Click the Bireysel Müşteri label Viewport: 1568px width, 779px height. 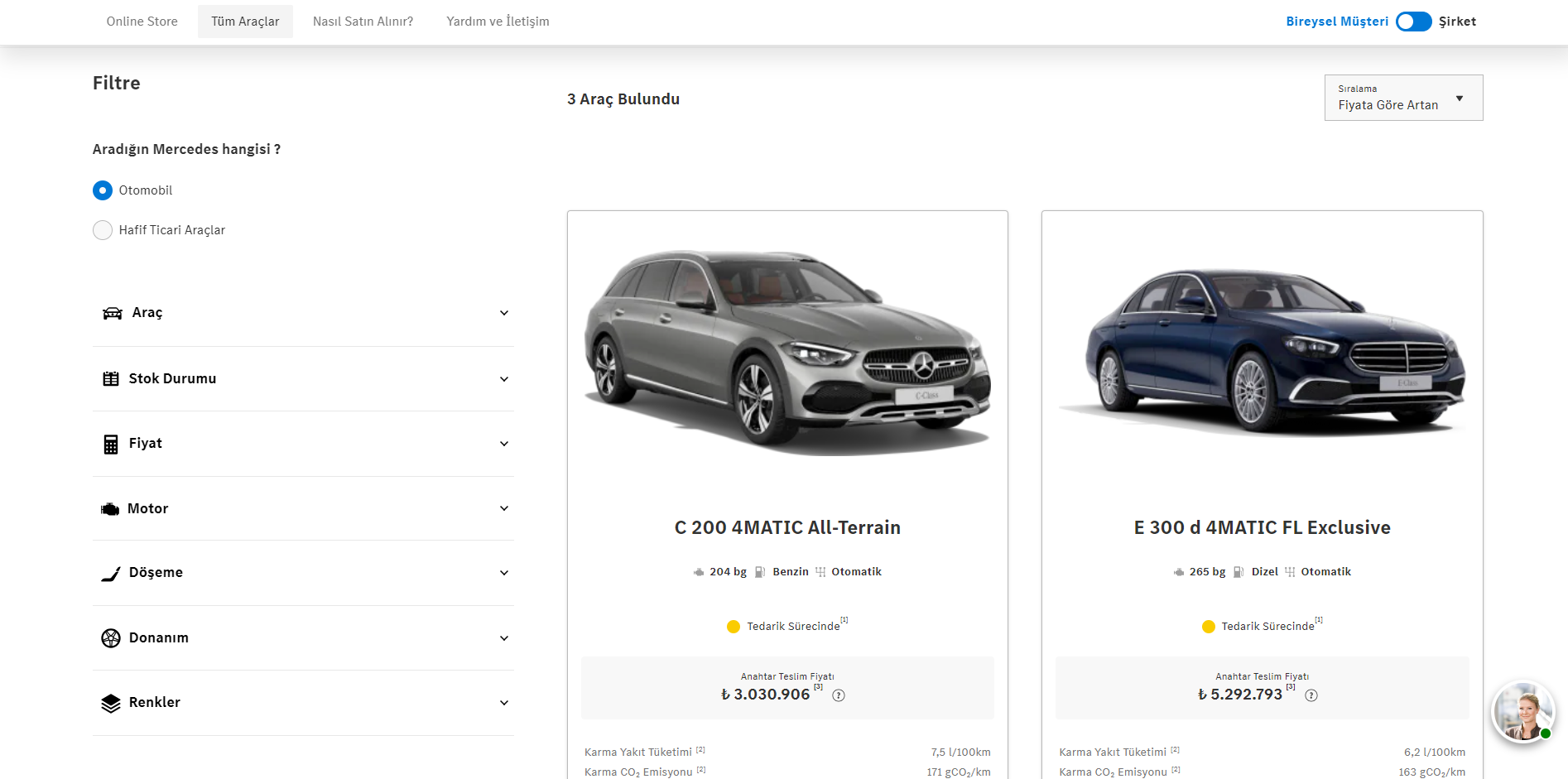tap(1337, 22)
